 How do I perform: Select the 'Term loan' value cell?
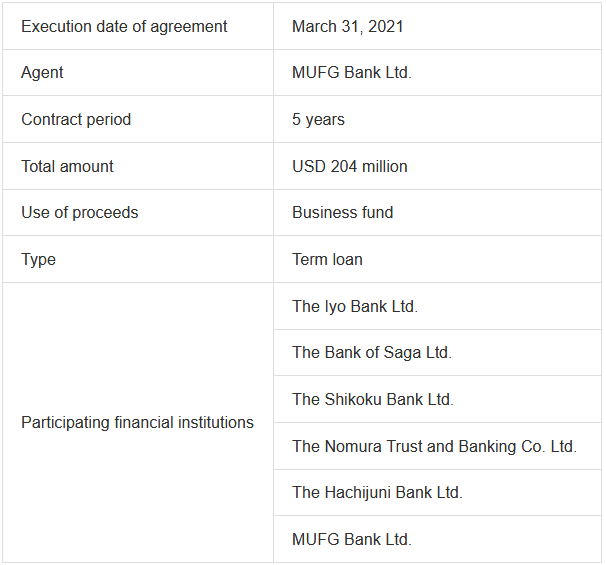pyautogui.click(x=327, y=259)
